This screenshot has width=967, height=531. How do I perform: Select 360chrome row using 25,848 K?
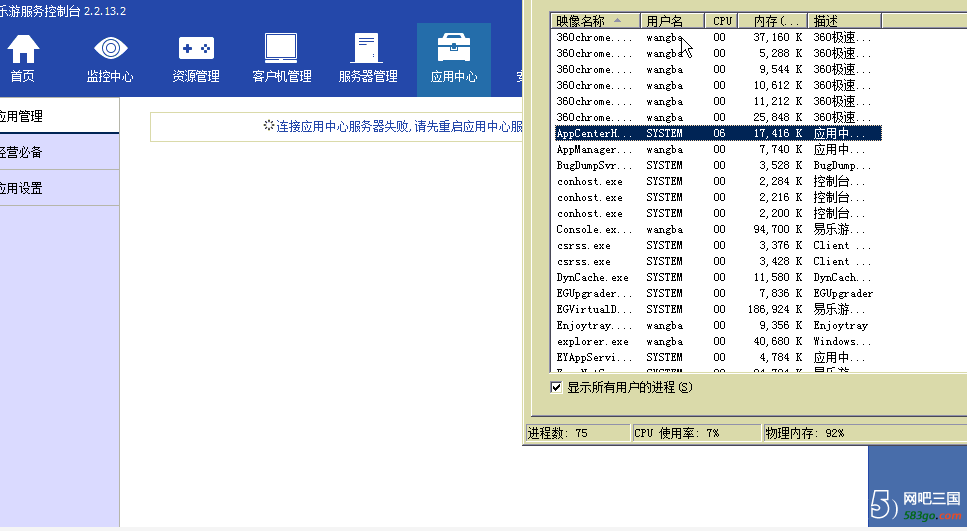(718, 117)
